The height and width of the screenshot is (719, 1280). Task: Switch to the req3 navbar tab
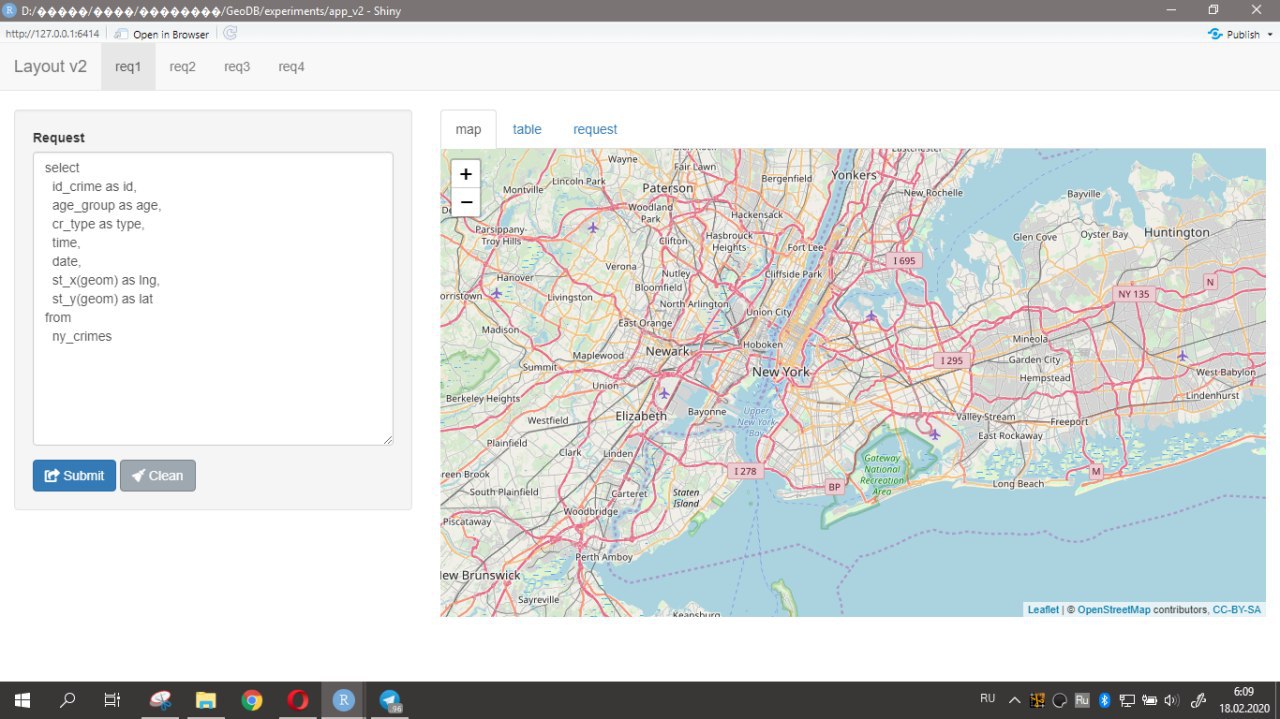tap(237, 67)
